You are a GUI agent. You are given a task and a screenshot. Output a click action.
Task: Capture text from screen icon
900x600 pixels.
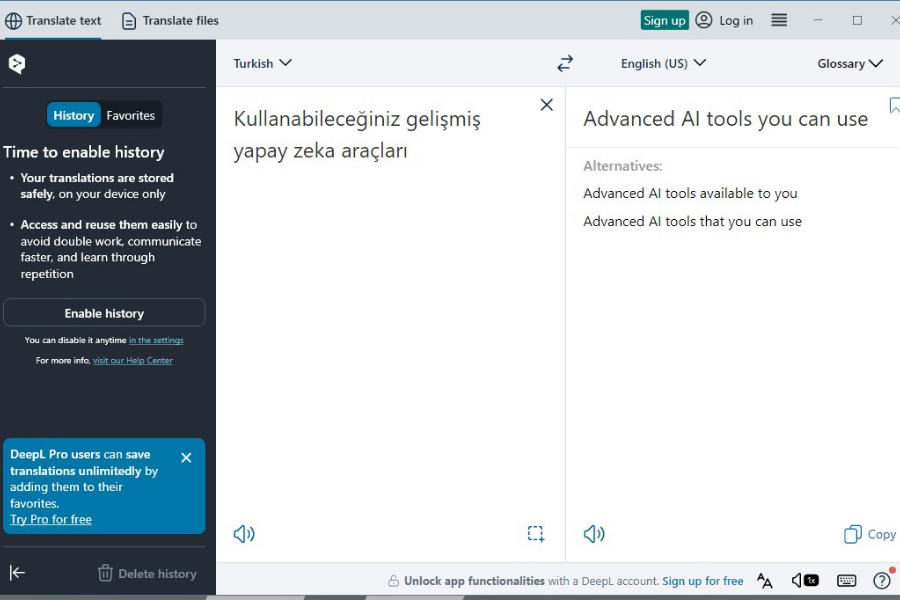tap(536, 534)
